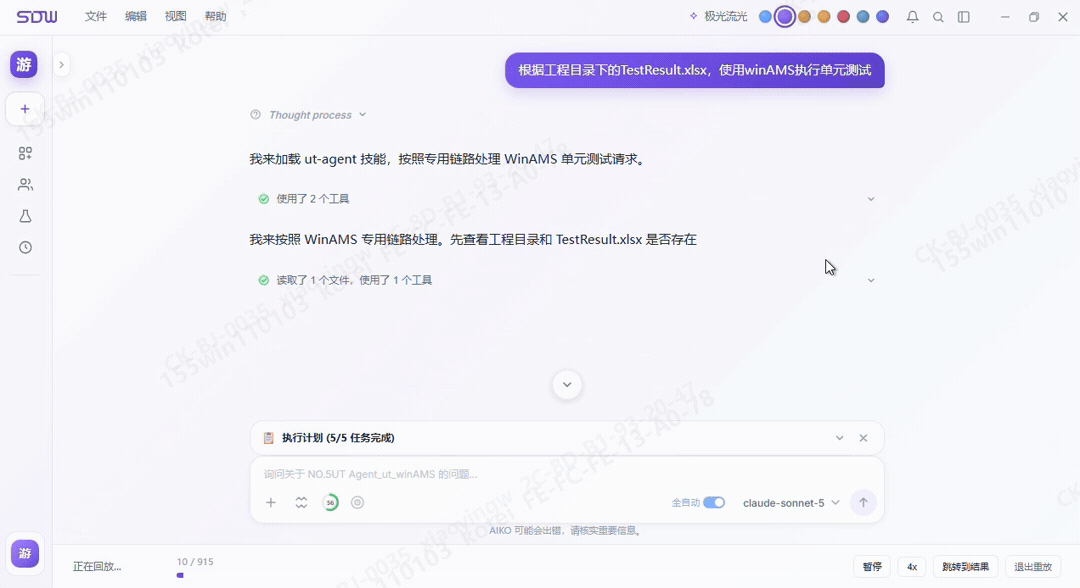The image size is (1080, 588).
Task: Click green check next to 读取了 1 个文件
Action: (x=263, y=280)
